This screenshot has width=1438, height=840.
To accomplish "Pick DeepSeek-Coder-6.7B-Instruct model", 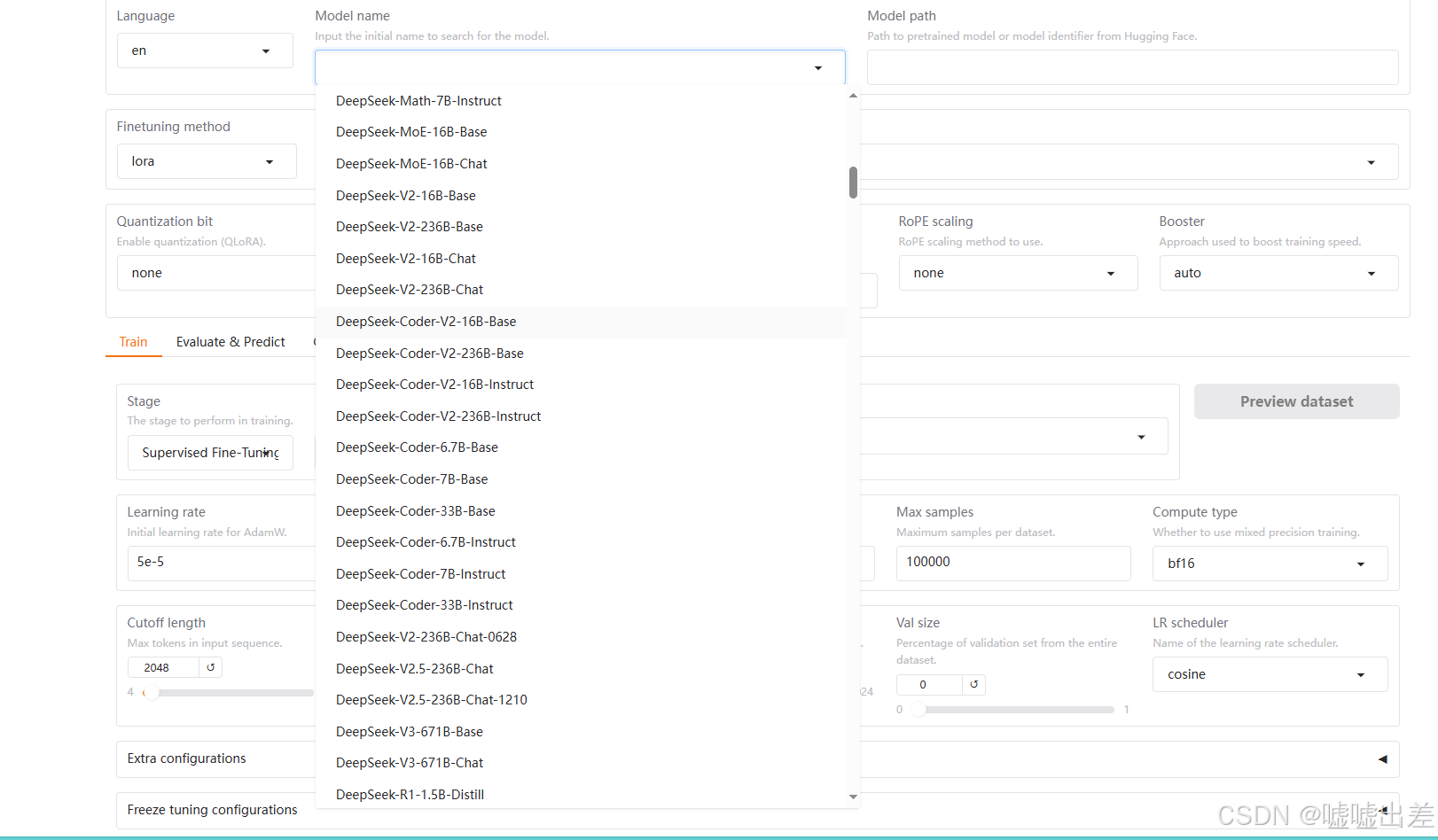I will click(581, 542).
